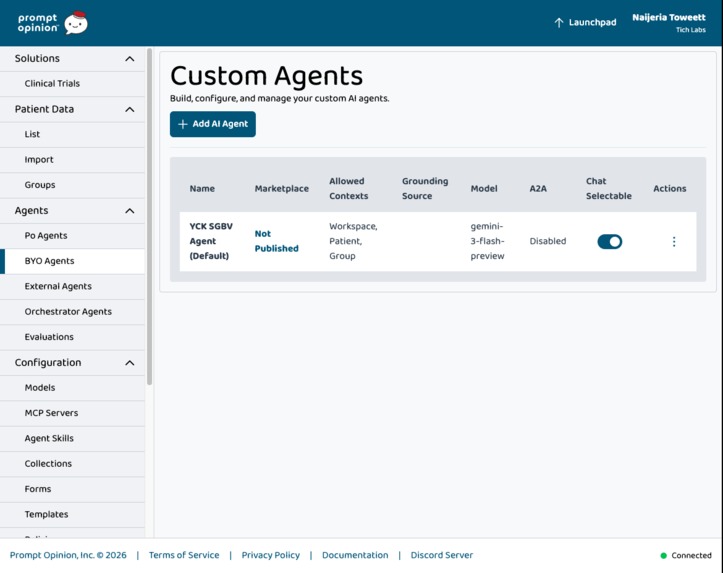Click the Not Published marketplace link
This screenshot has height=573, width=723.
(x=277, y=241)
